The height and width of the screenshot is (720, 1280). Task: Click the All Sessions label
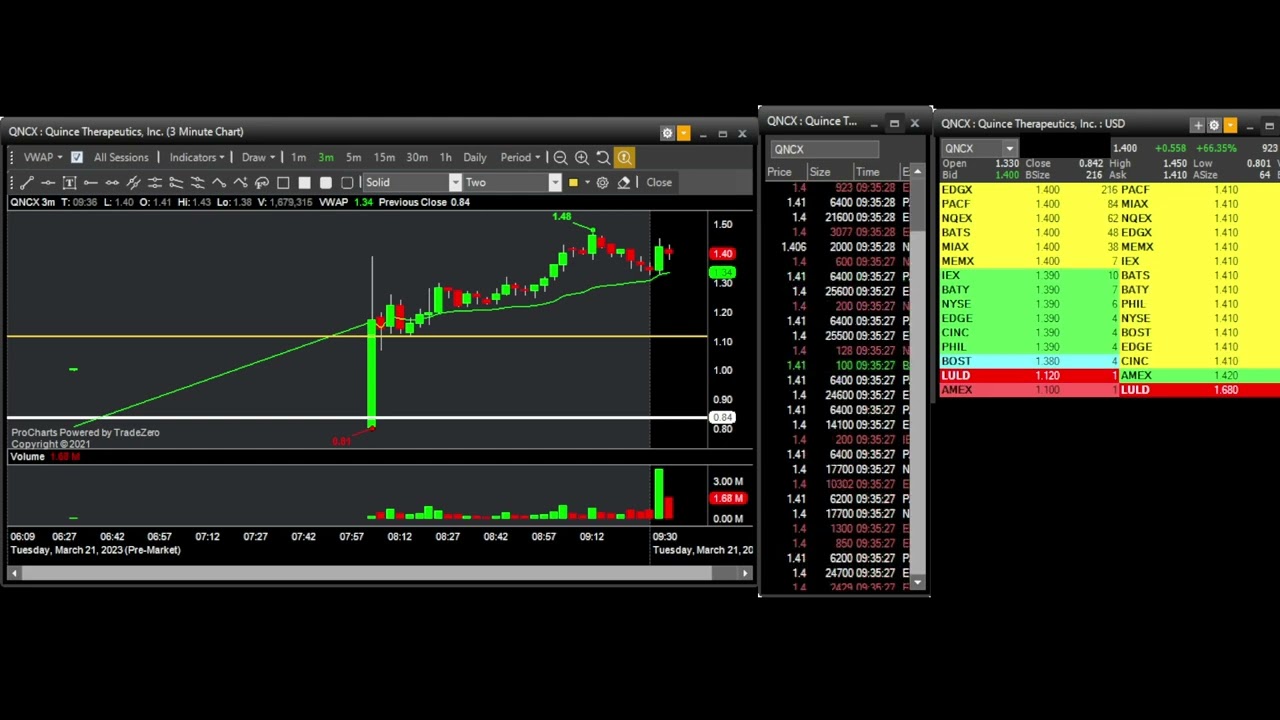click(x=121, y=157)
